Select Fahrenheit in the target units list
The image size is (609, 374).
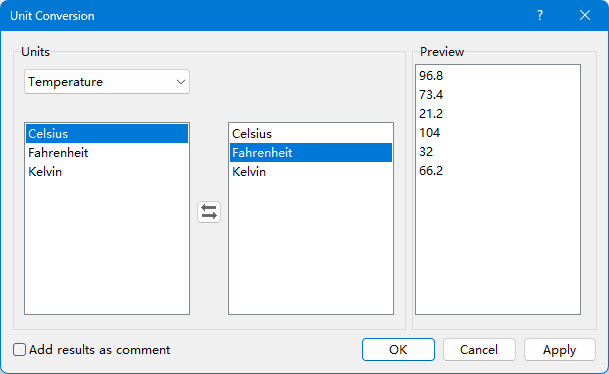(311, 153)
